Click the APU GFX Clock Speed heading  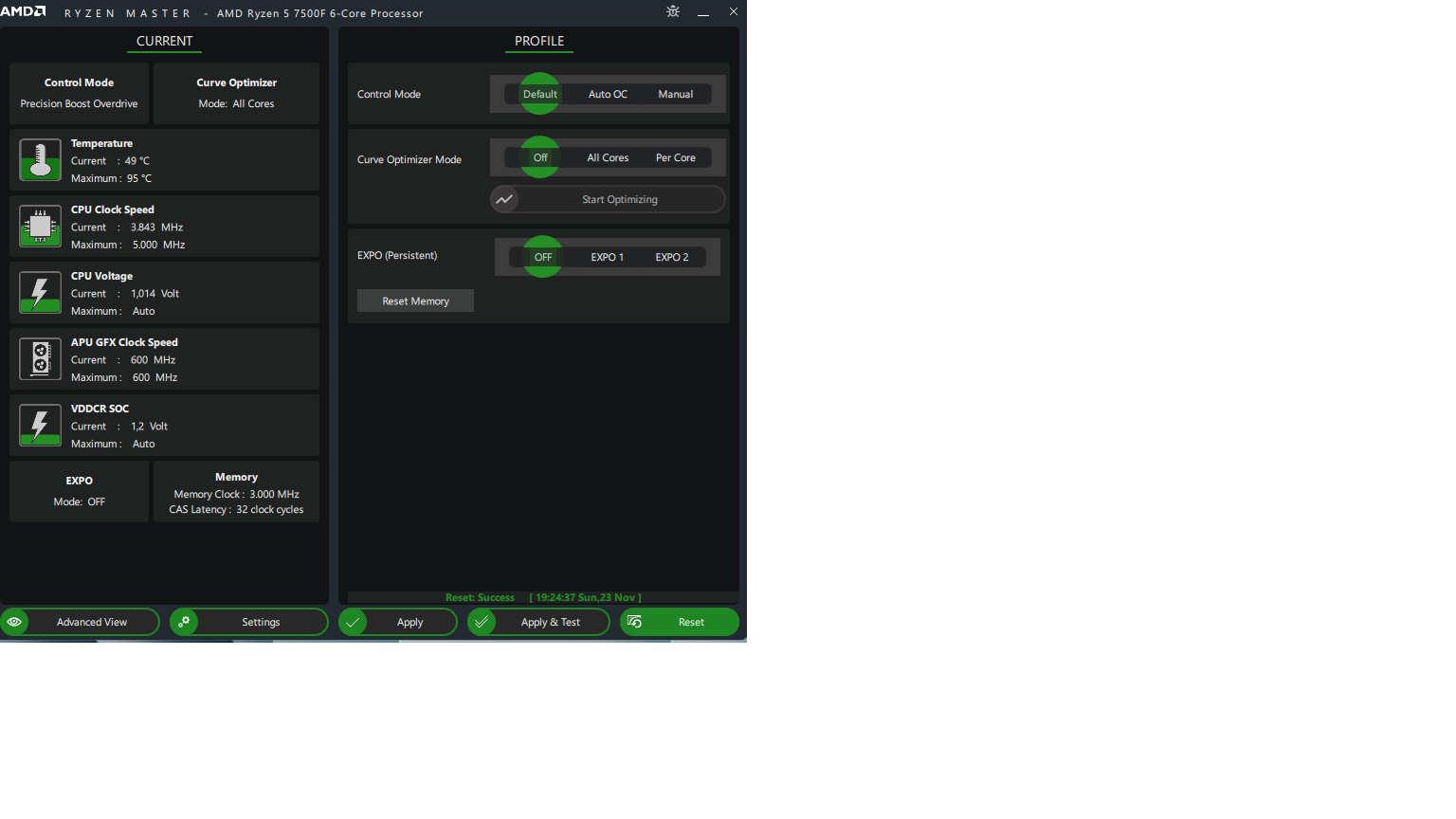click(x=124, y=342)
